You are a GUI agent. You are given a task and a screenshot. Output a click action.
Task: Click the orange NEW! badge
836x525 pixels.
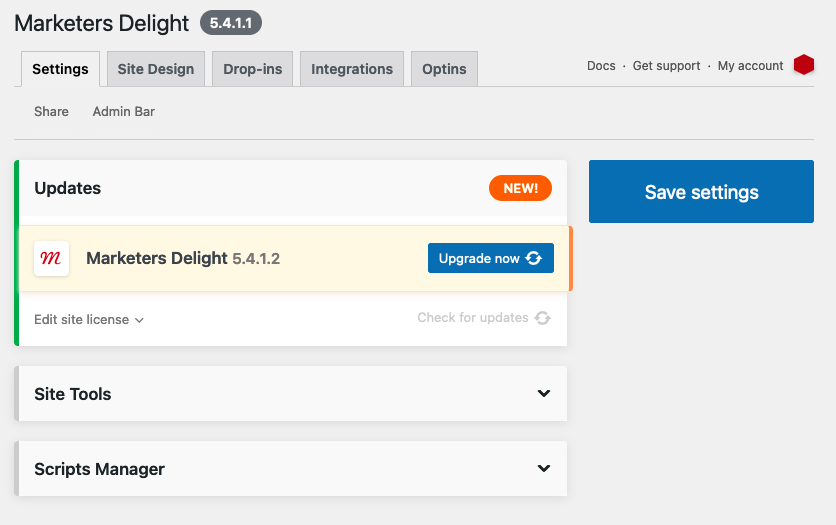click(x=520, y=188)
